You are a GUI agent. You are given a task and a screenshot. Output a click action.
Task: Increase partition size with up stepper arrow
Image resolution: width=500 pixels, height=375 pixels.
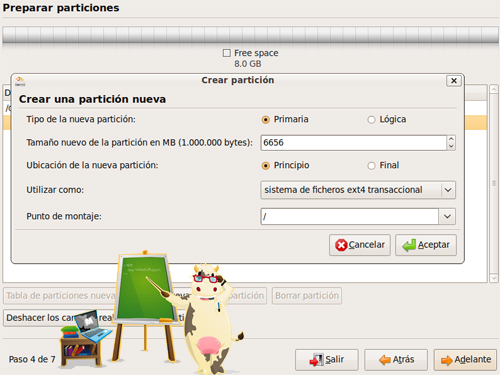point(451,139)
